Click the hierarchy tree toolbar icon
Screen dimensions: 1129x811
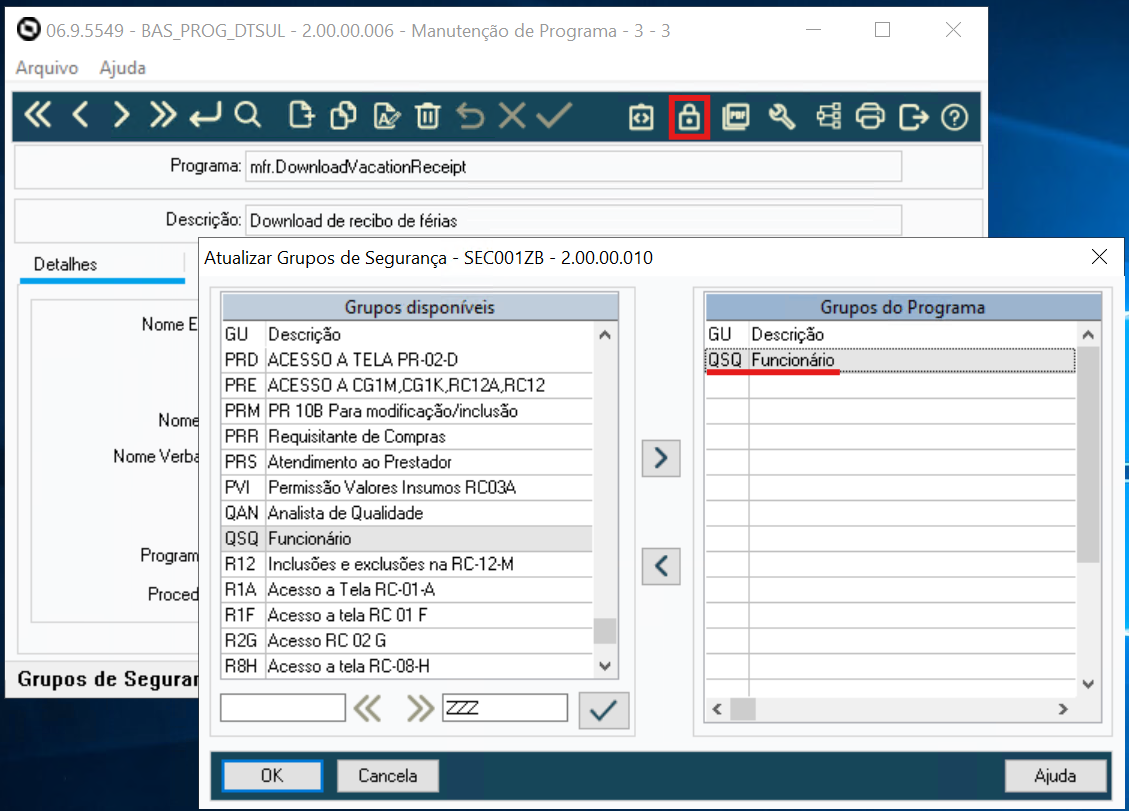pyautogui.click(x=829, y=117)
